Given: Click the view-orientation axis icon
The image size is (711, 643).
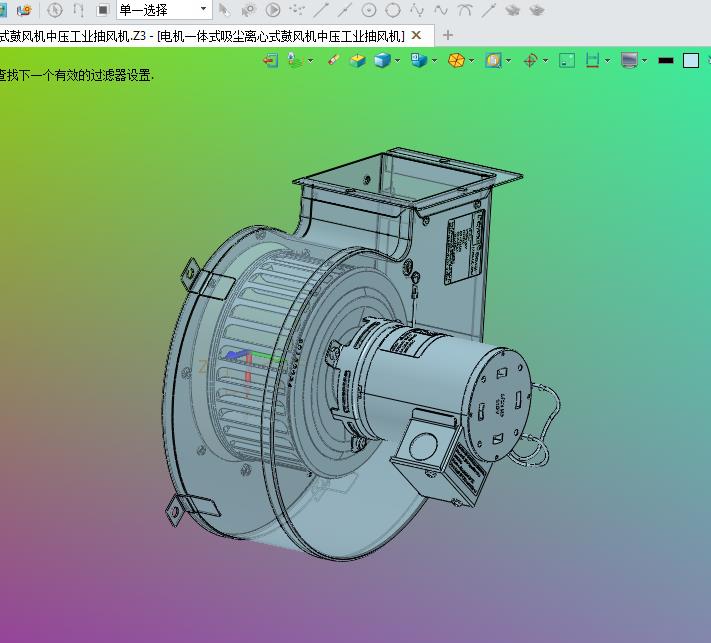Looking at the screenshot, I should pyautogui.click(x=295, y=60).
